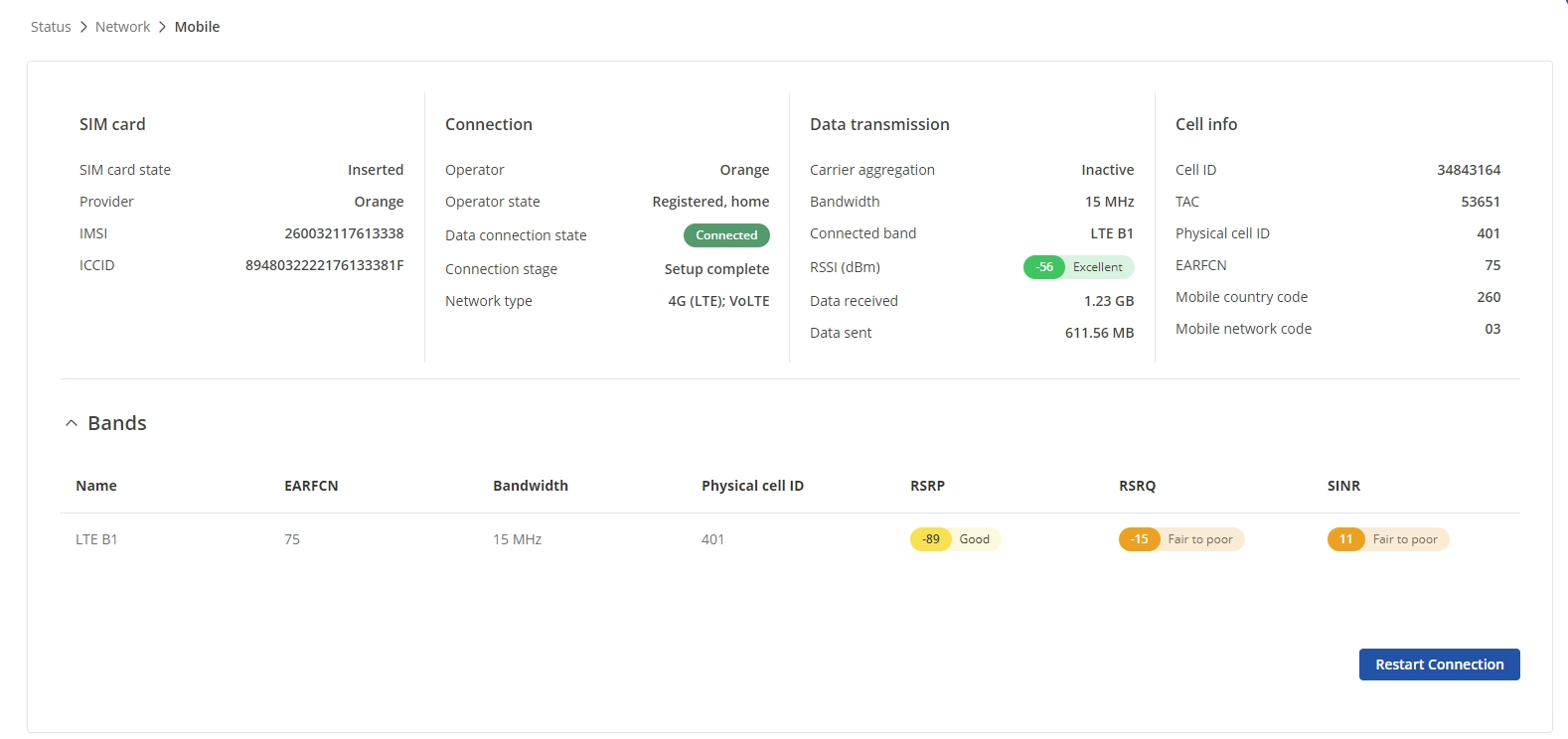This screenshot has width=1568, height=739.
Task: Click the Connection stage value Setup complete
Action: point(716,269)
